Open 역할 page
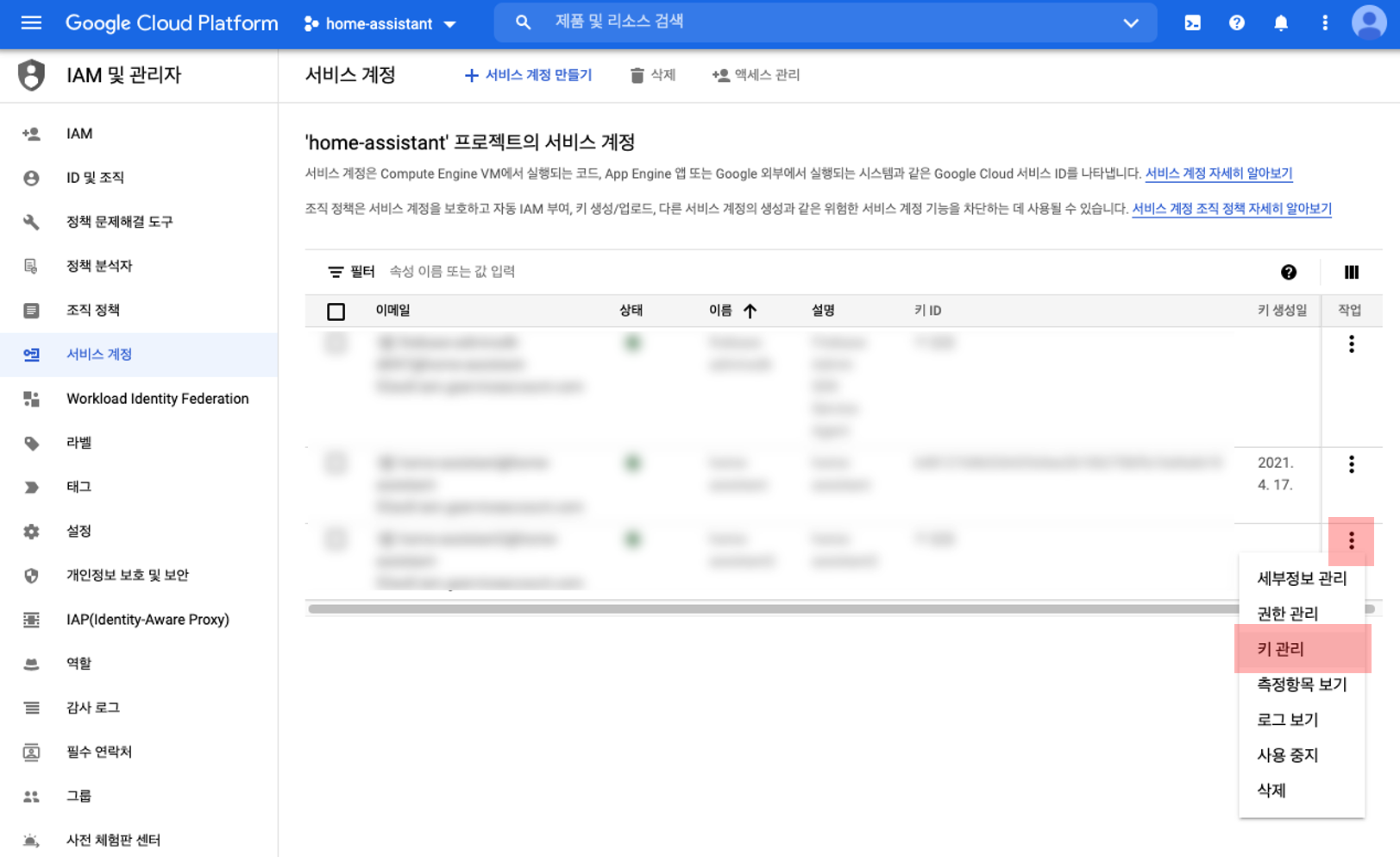The image size is (1400, 857). click(x=139, y=664)
